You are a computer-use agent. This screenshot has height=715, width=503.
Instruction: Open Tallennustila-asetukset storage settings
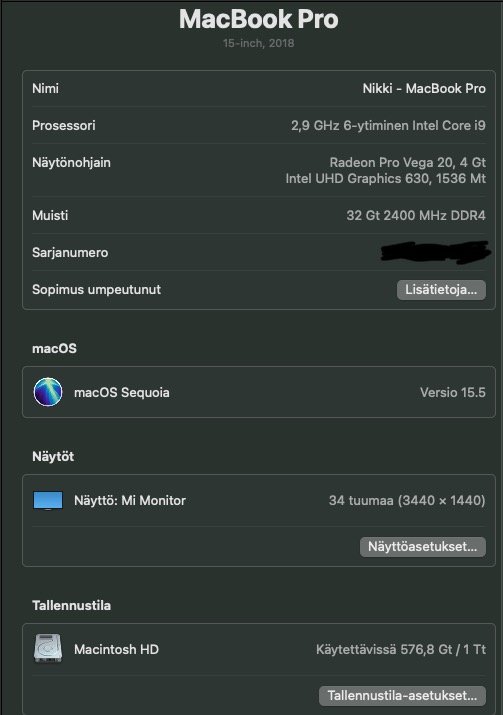(402, 695)
